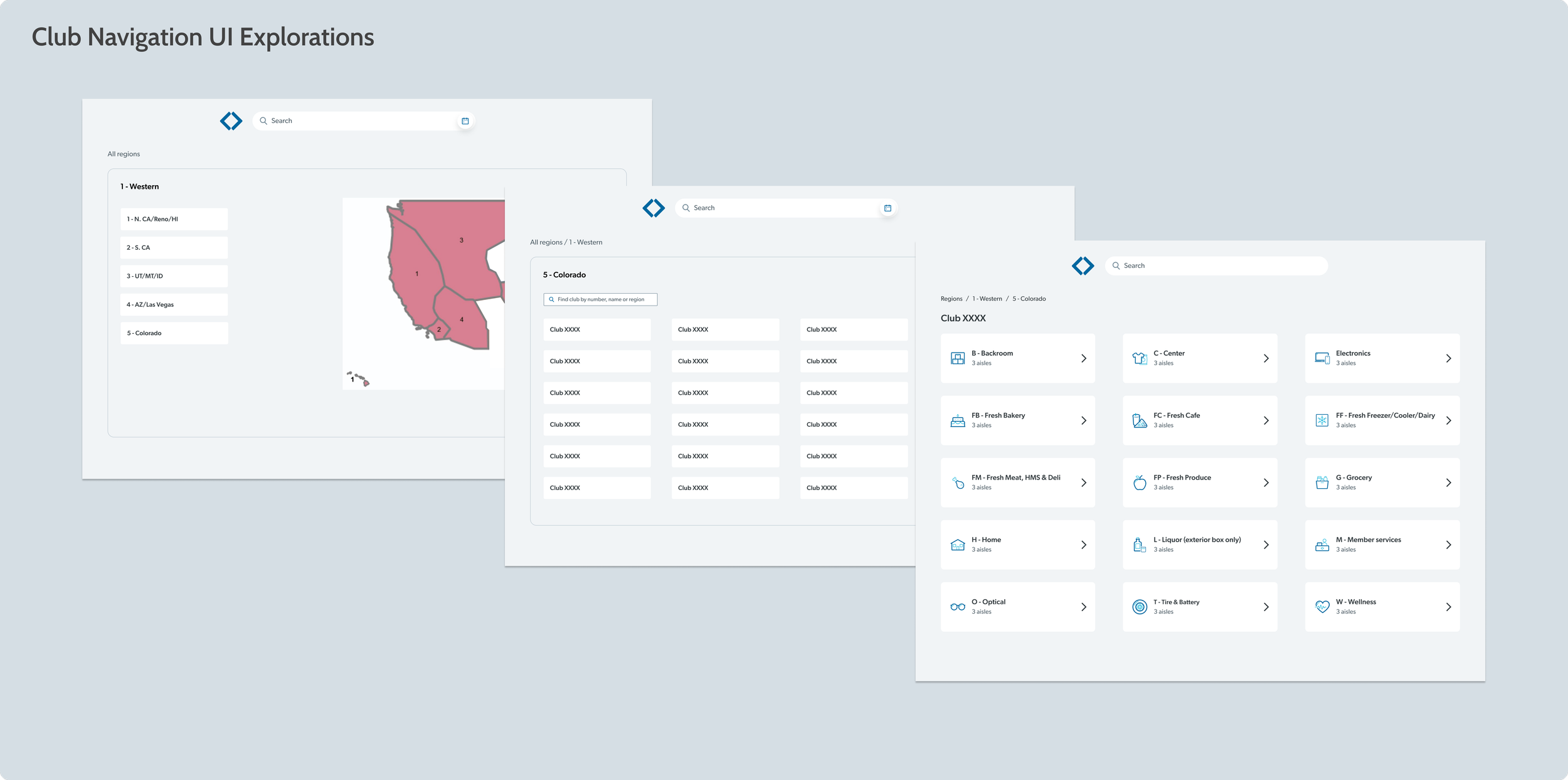Open G - Grocery chevron arrow
1568x780 pixels.
[1448, 483]
